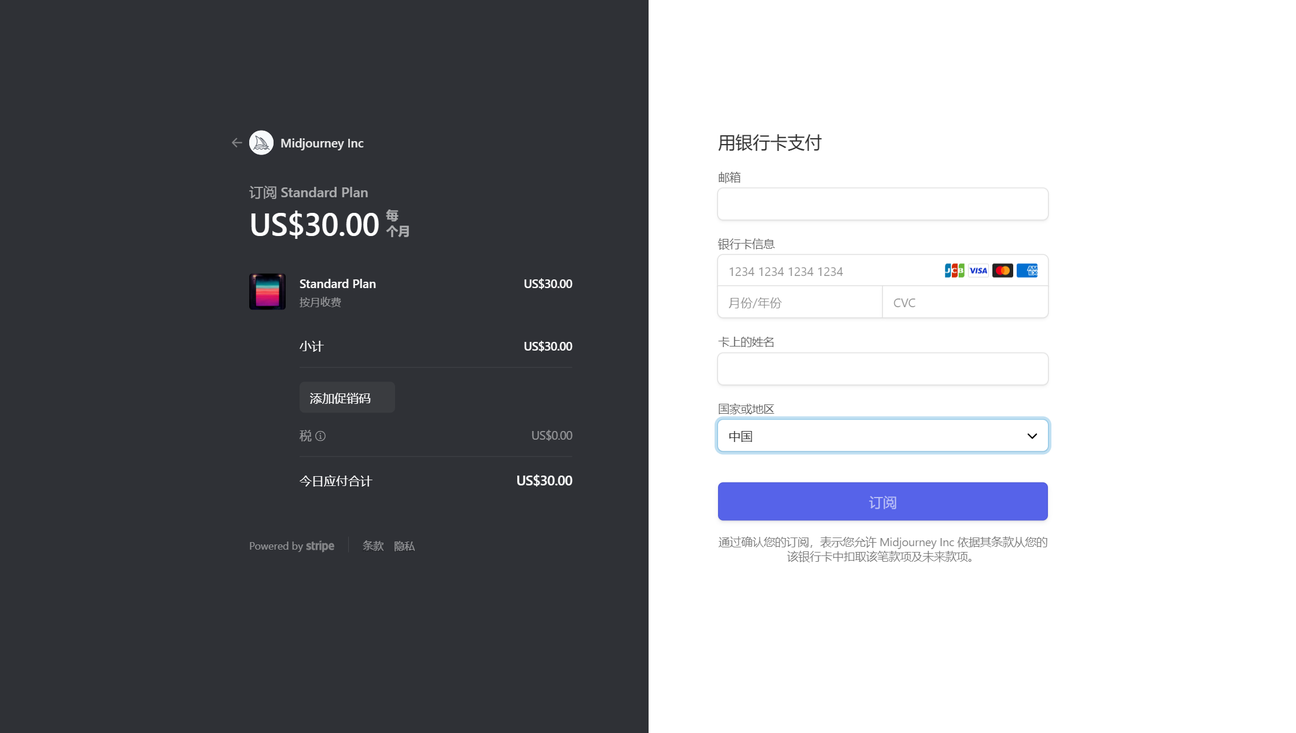Click the Midjourney sailboat logo

coord(261,143)
